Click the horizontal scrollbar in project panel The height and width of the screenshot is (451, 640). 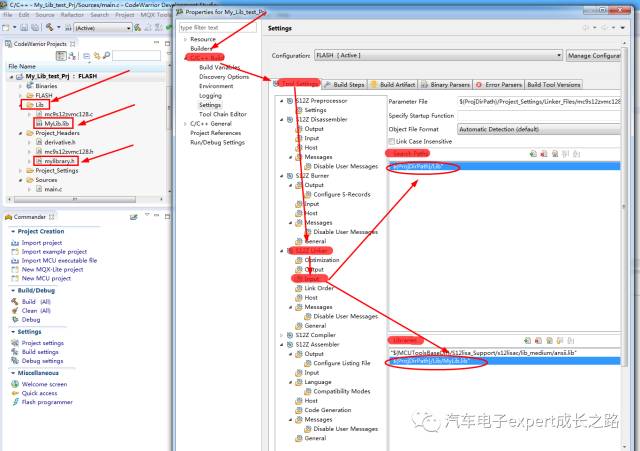pos(75,200)
